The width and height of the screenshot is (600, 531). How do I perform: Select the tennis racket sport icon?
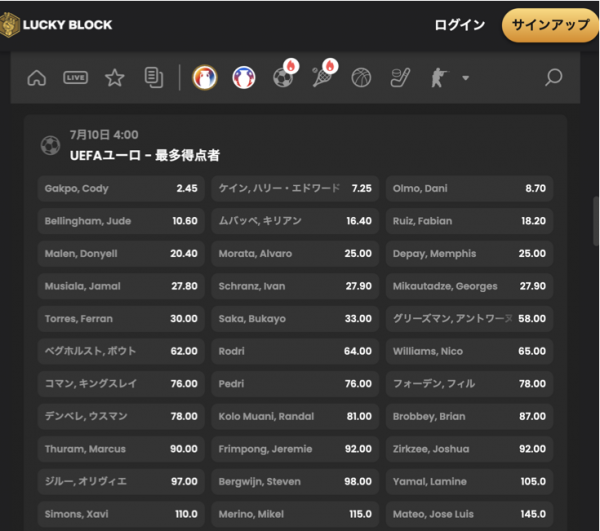(323, 78)
